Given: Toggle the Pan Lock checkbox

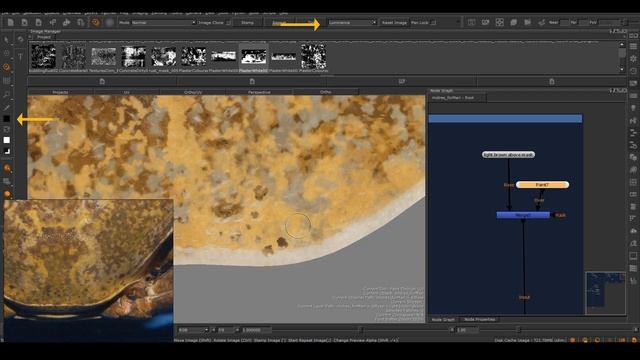Looking at the screenshot, I should click(433, 22).
